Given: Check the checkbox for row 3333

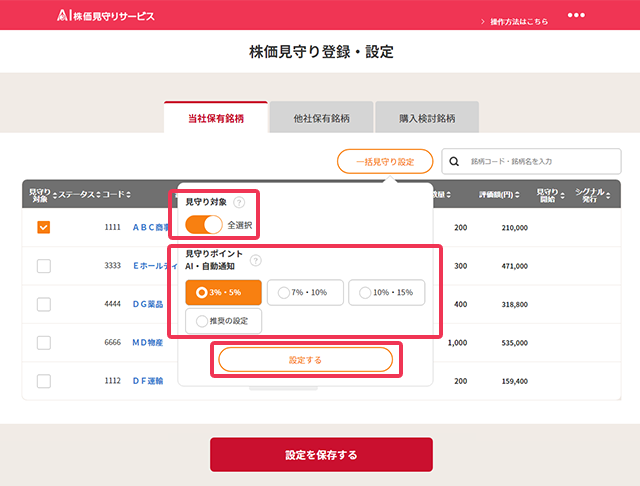Looking at the screenshot, I should pyautogui.click(x=43, y=266).
